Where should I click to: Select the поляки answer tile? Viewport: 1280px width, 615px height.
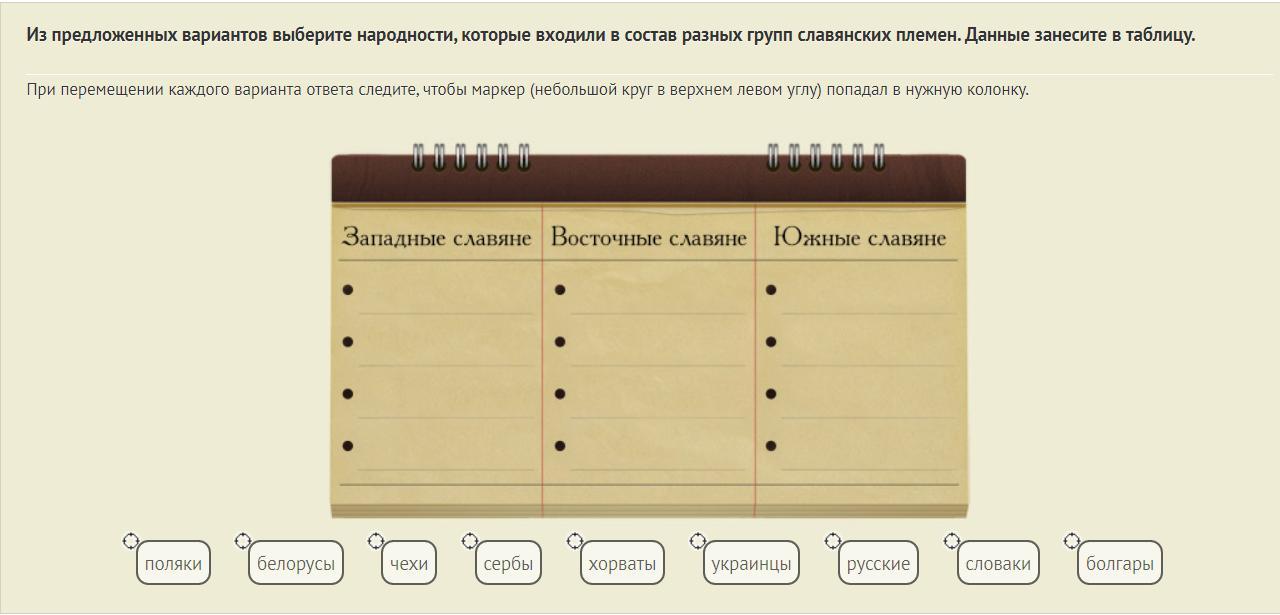pyautogui.click(x=173, y=564)
